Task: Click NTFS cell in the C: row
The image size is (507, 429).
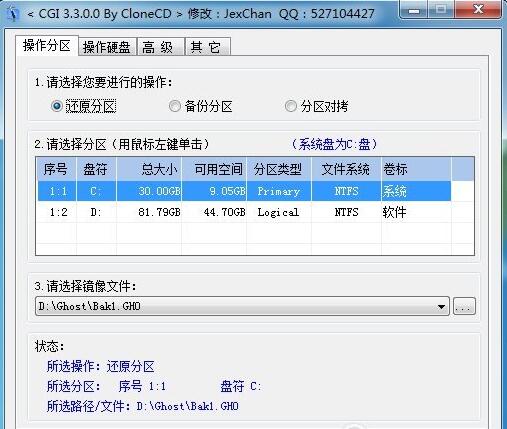Action: [346, 191]
